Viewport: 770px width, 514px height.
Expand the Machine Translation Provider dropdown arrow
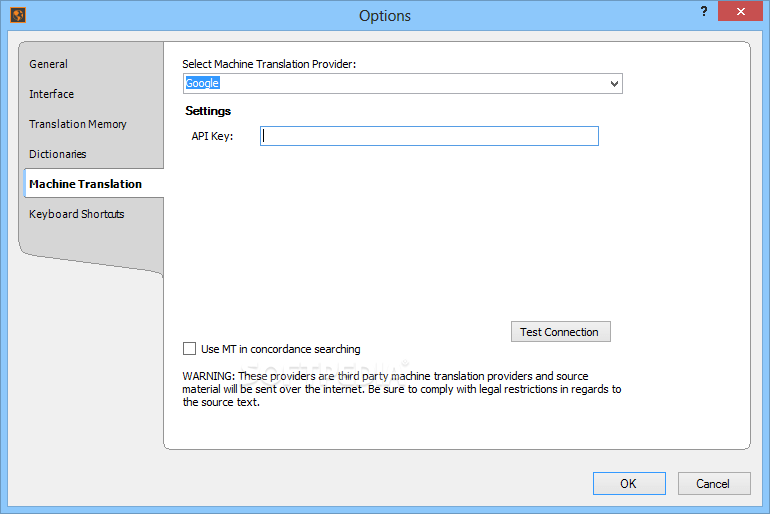[x=614, y=84]
